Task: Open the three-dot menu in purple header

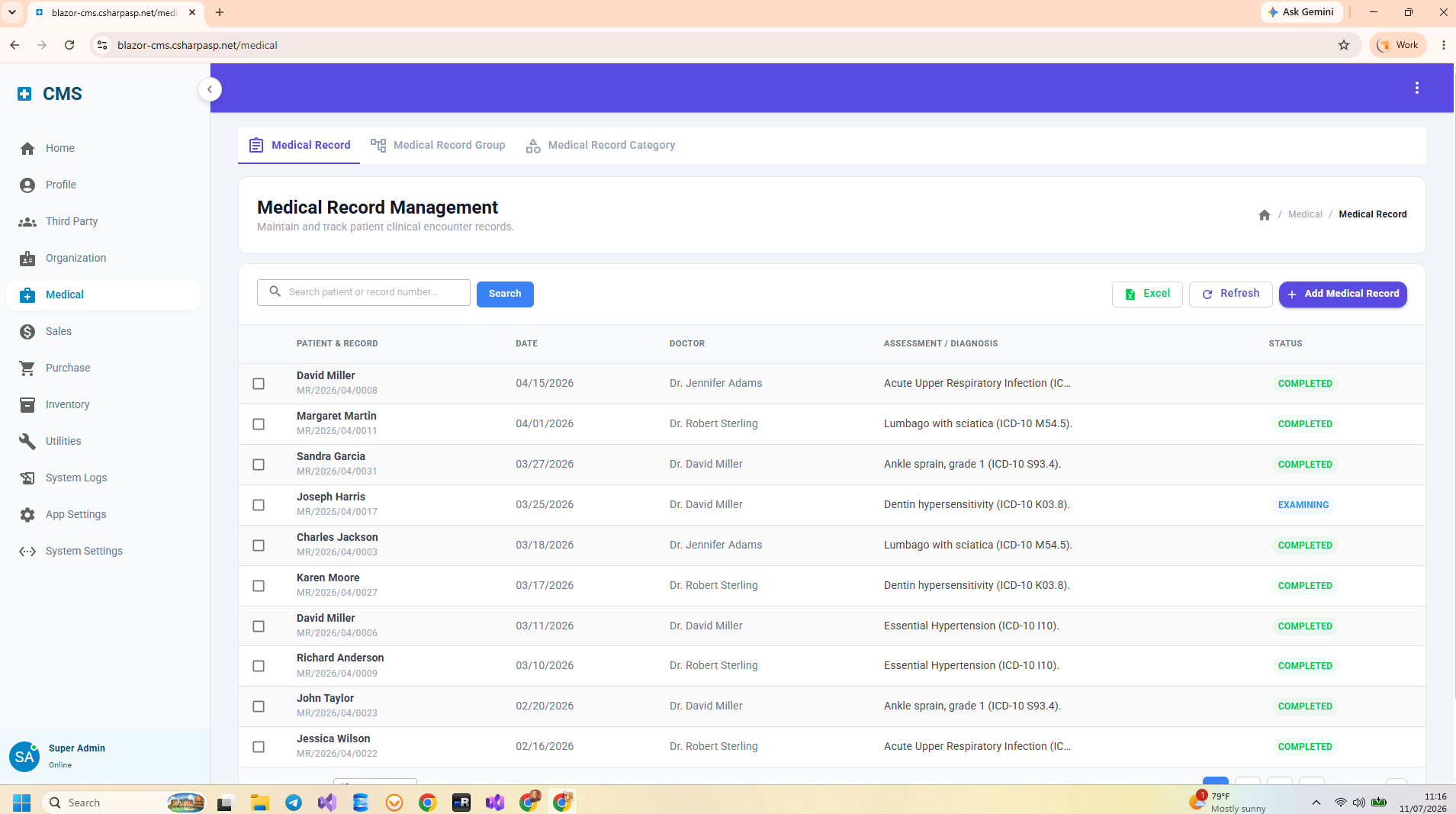Action: pyautogui.click(x=1417, y=88)
